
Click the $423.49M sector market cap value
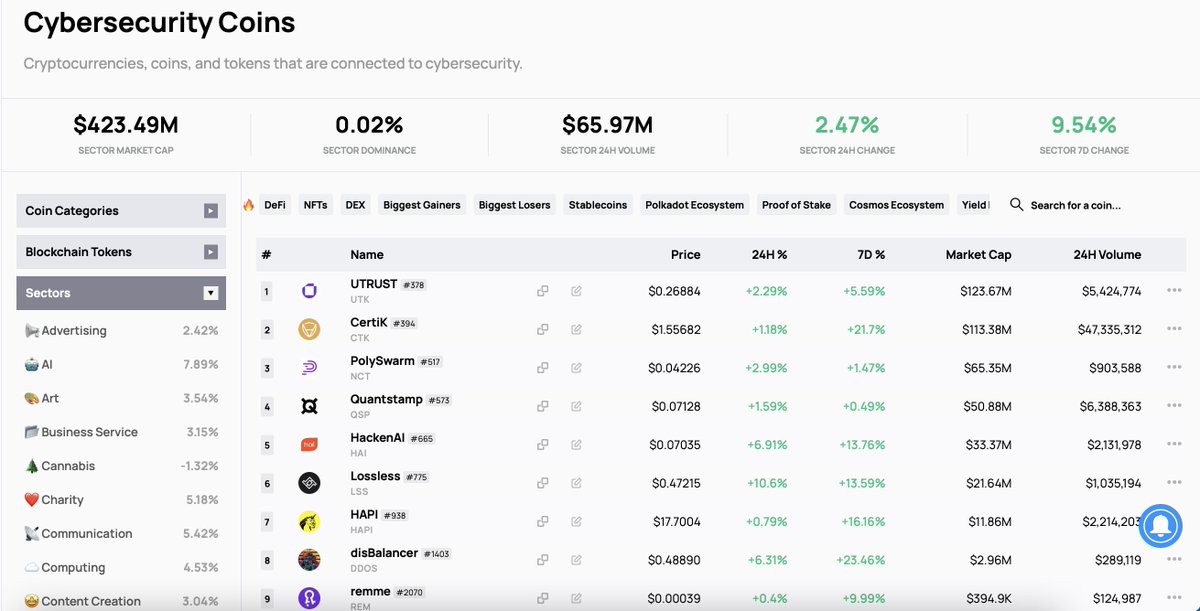[125, 125]
